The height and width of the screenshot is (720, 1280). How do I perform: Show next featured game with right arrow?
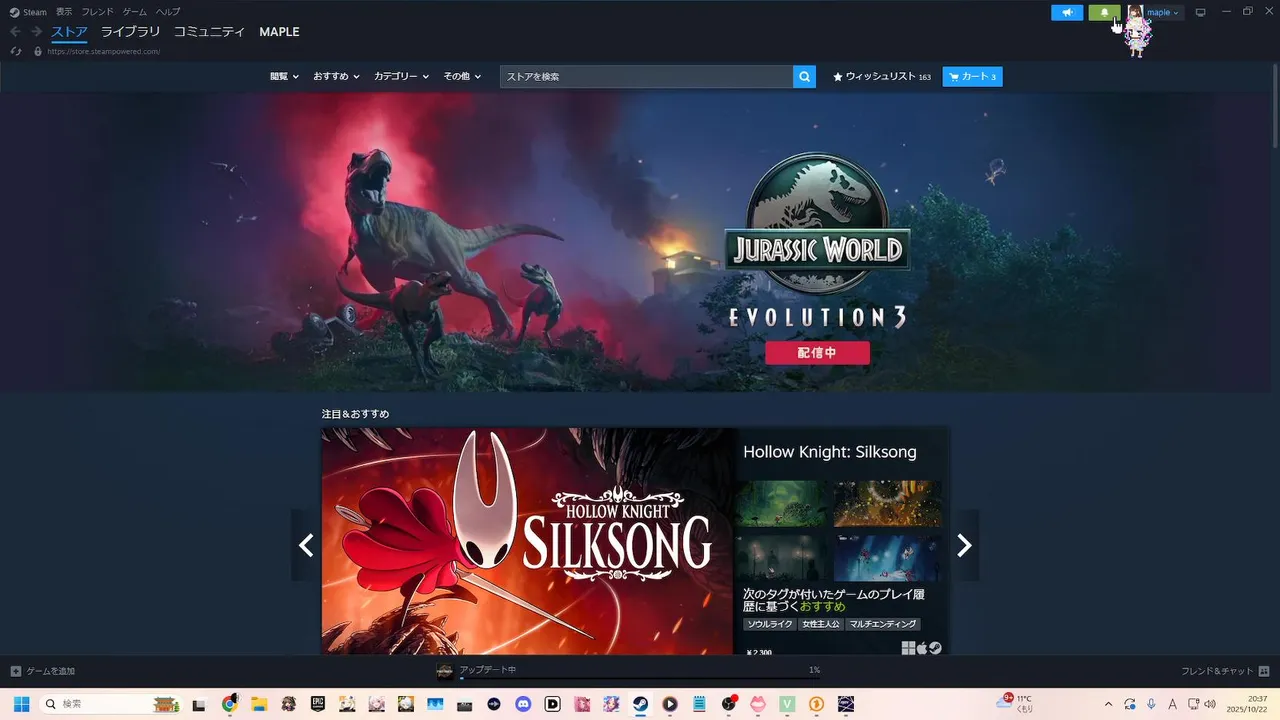point(964,545)
